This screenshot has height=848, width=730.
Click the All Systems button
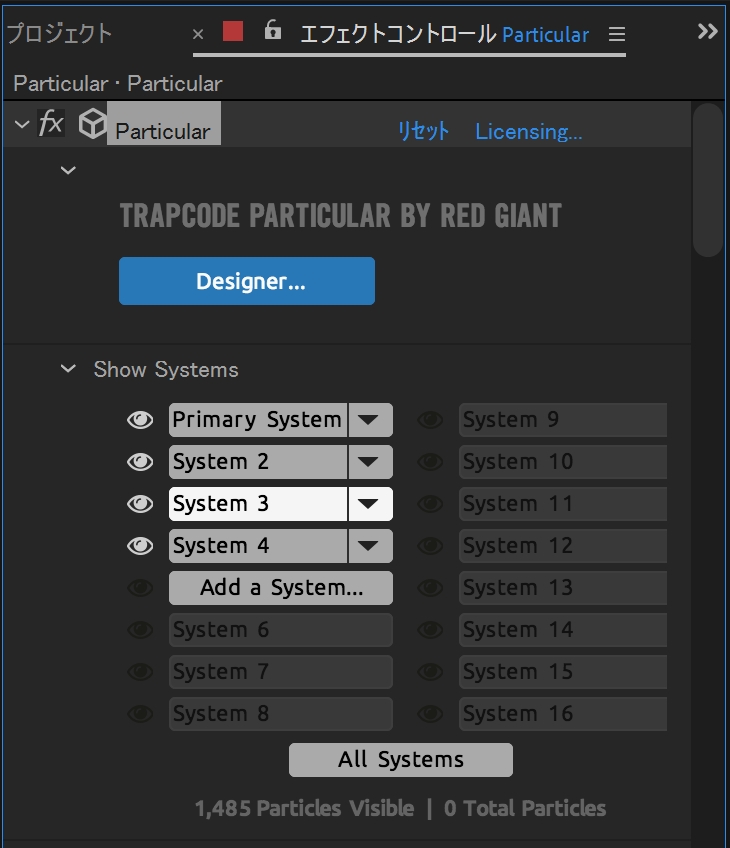coord(400,759)
